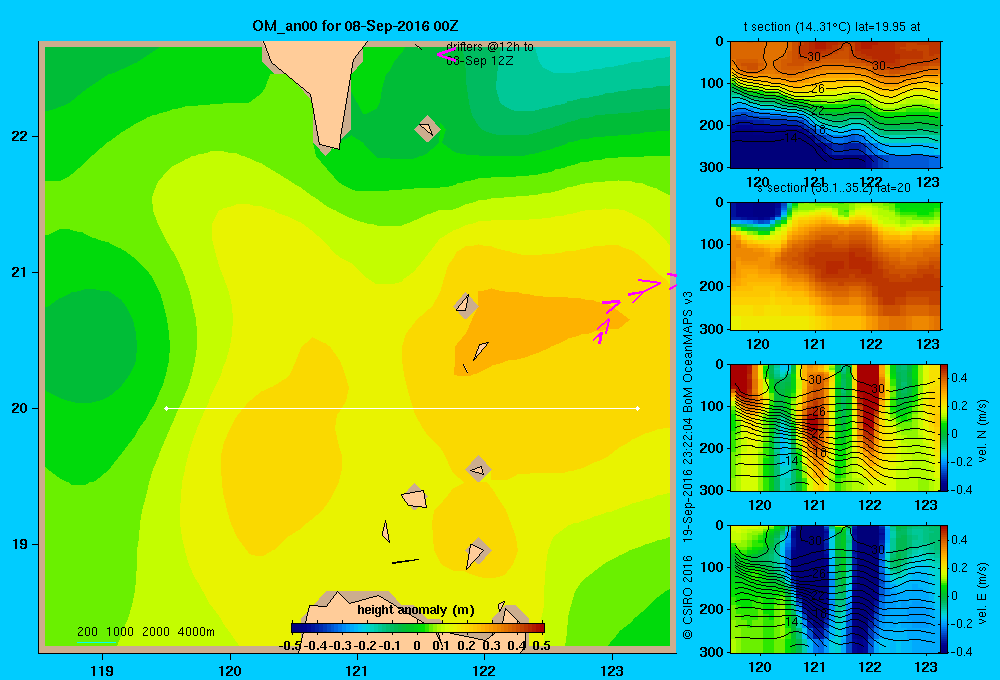Click the left endpoint of the white section line
This screenshot has width=1000, height=680.
(x=166, y=408)
